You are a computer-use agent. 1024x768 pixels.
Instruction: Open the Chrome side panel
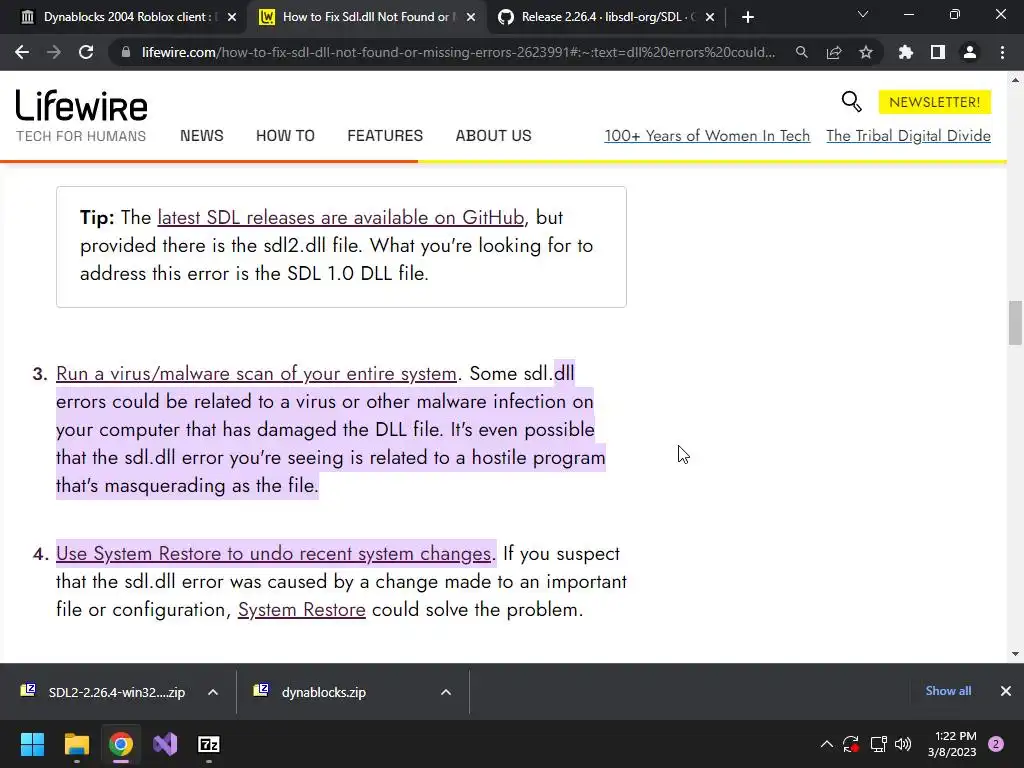(x=938, y=52)
